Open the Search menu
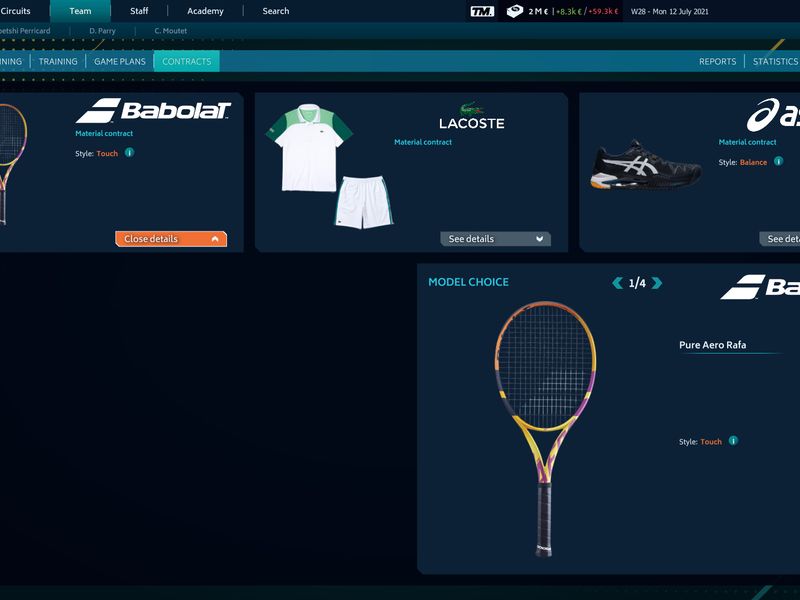 tap(276, 11)
